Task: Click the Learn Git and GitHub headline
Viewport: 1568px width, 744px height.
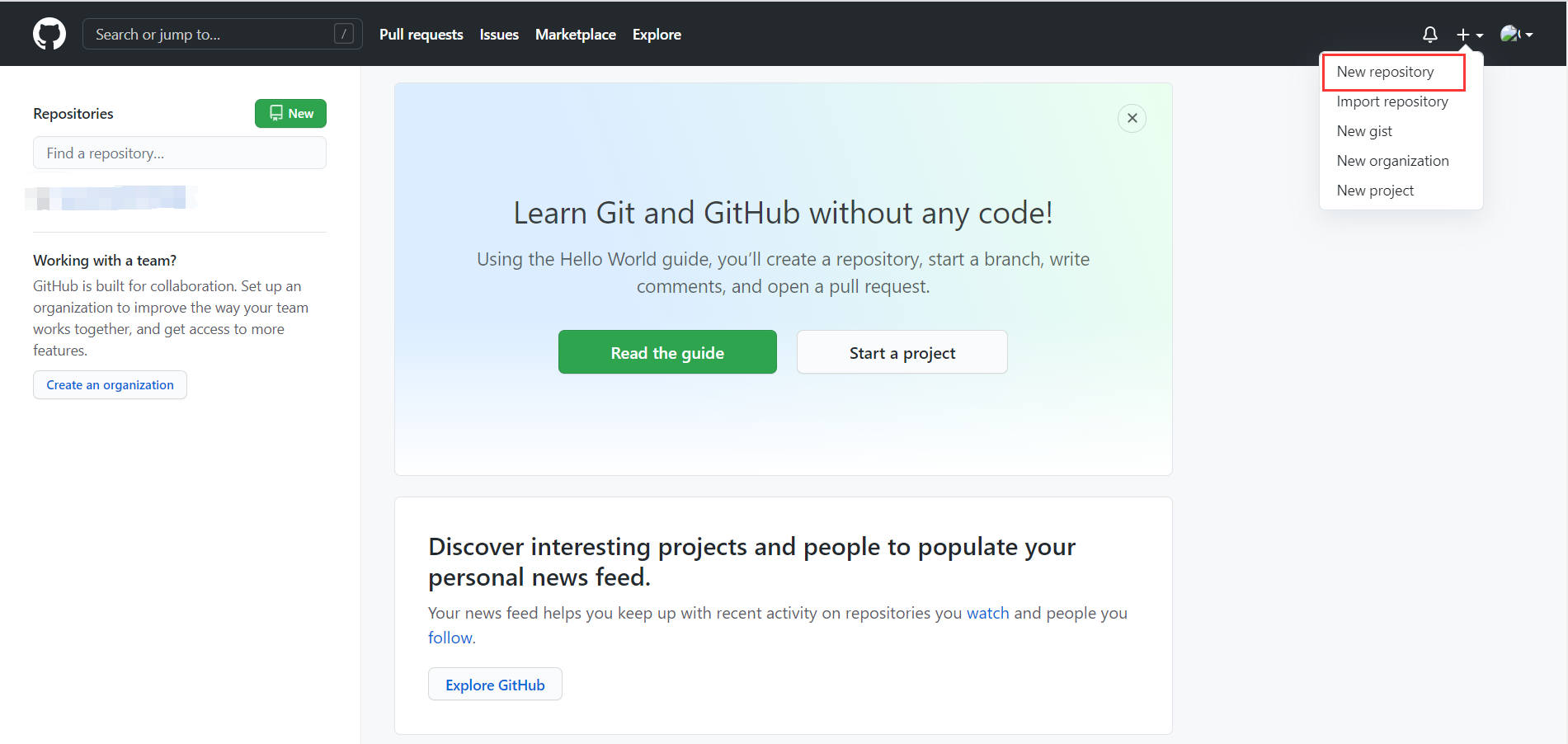Action: [x=783, y=213]
